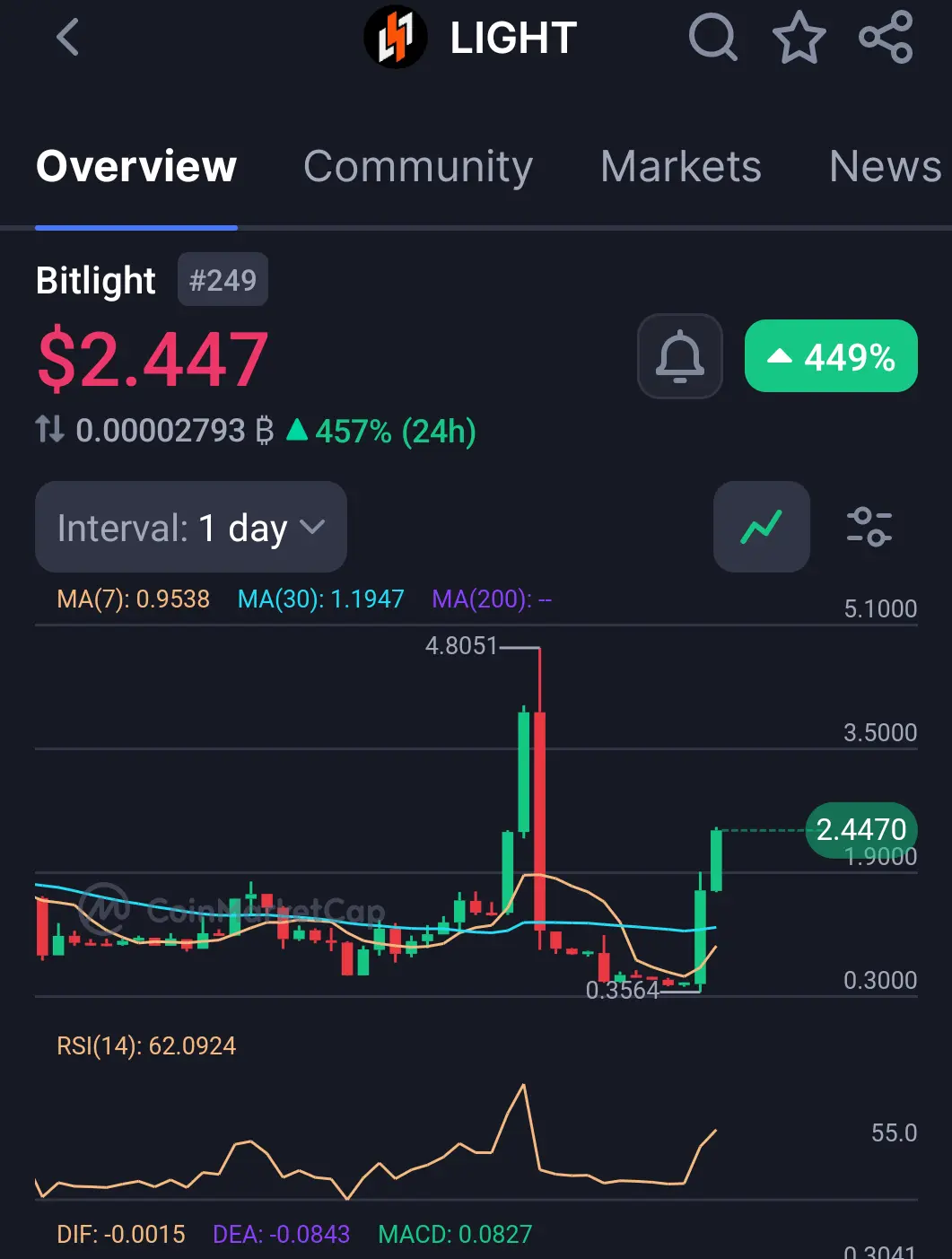The image size is (952, 1259).
Task: Switch to the Community tab
Action: pos(418,166)
